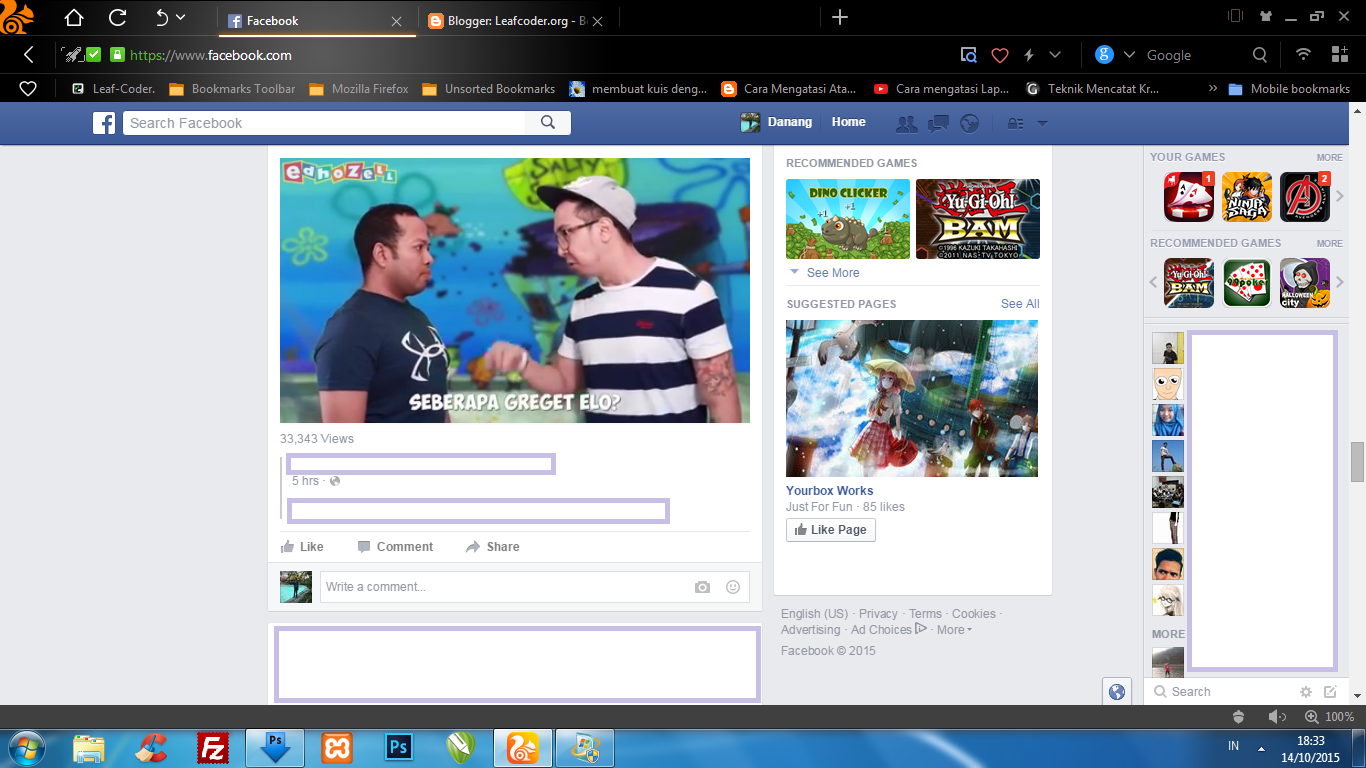Open FileZilla from the taskbar
Screen dimensions: 1366x768
pyautogui.click(x=212, y=748)
